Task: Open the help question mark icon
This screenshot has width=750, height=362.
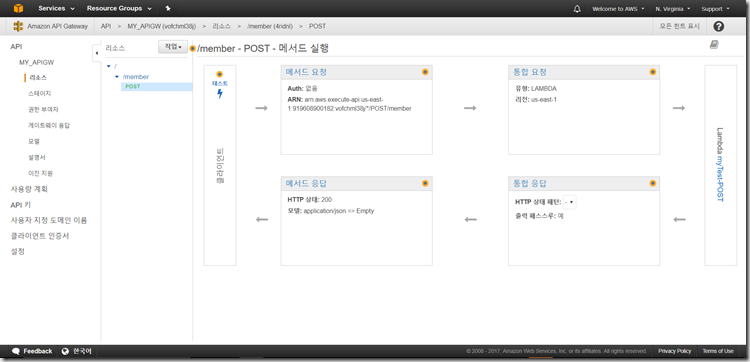Action: [x=718, y=26]
